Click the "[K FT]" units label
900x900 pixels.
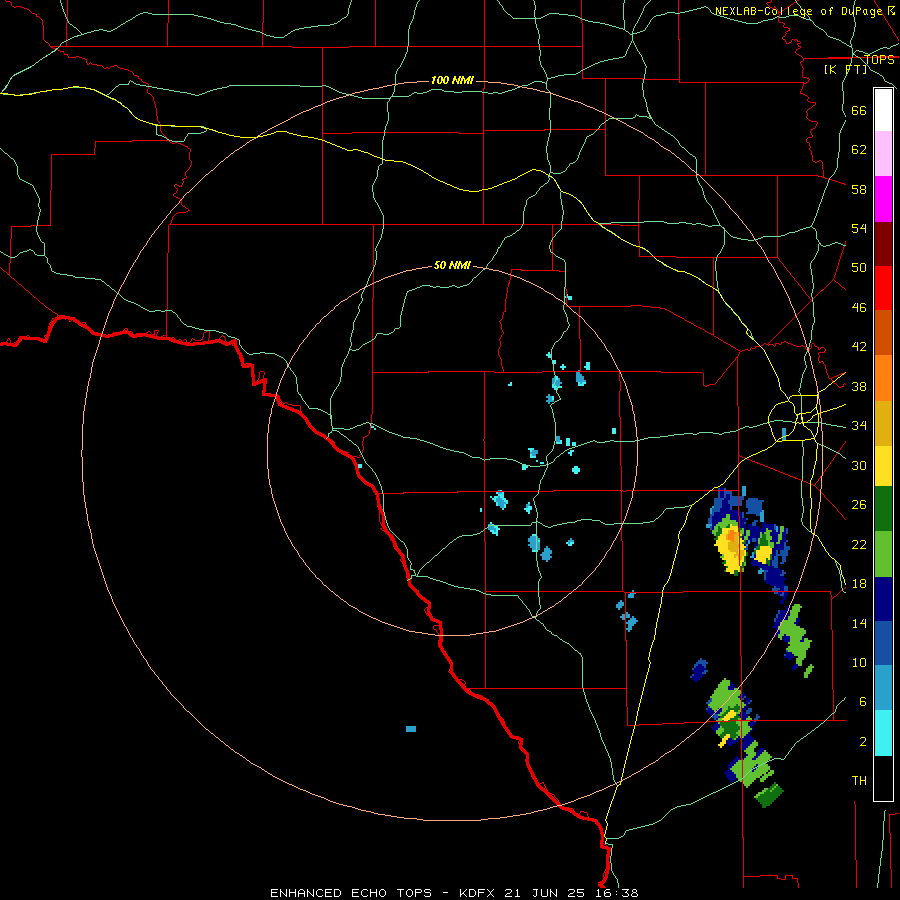[845, 69]
